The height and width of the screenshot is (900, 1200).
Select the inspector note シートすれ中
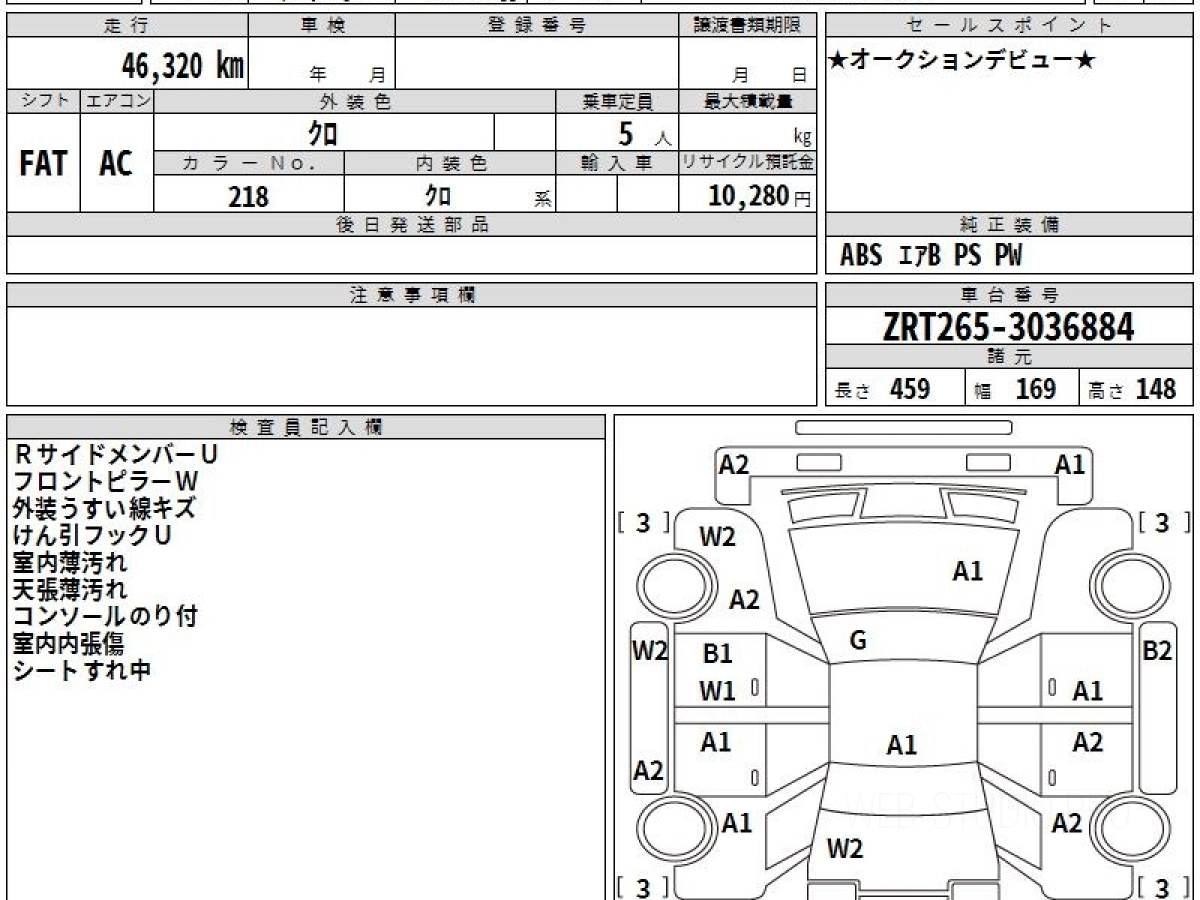click(x=81, y=671)
